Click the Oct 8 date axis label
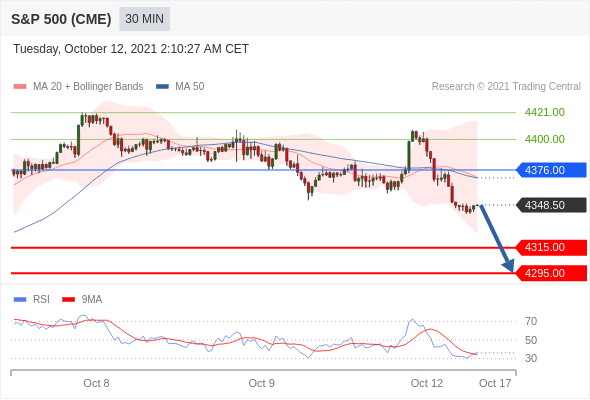The width and height of the screenshot is (590, 400). pyautogui.click(x=96, y=383)
